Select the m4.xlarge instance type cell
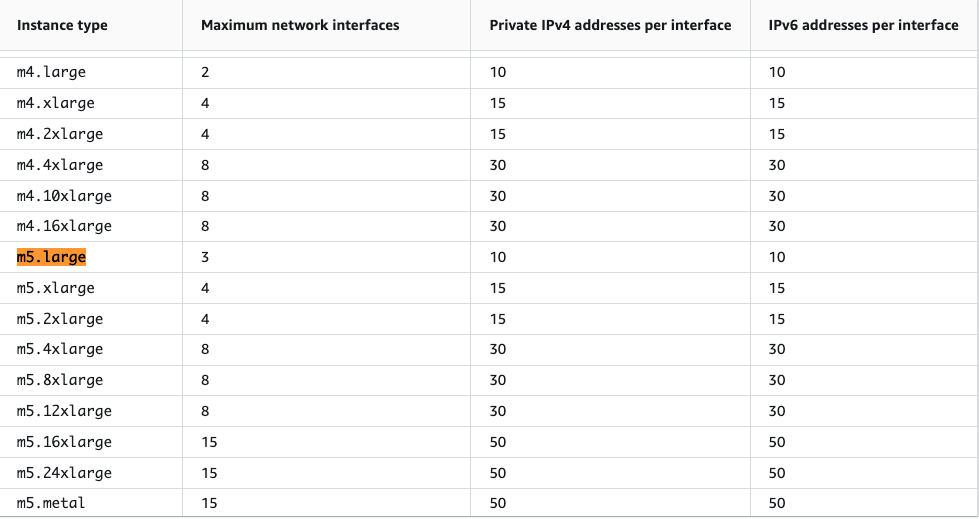Image resolution: width=979 pixels, height=519 pixels. point(56,104)
